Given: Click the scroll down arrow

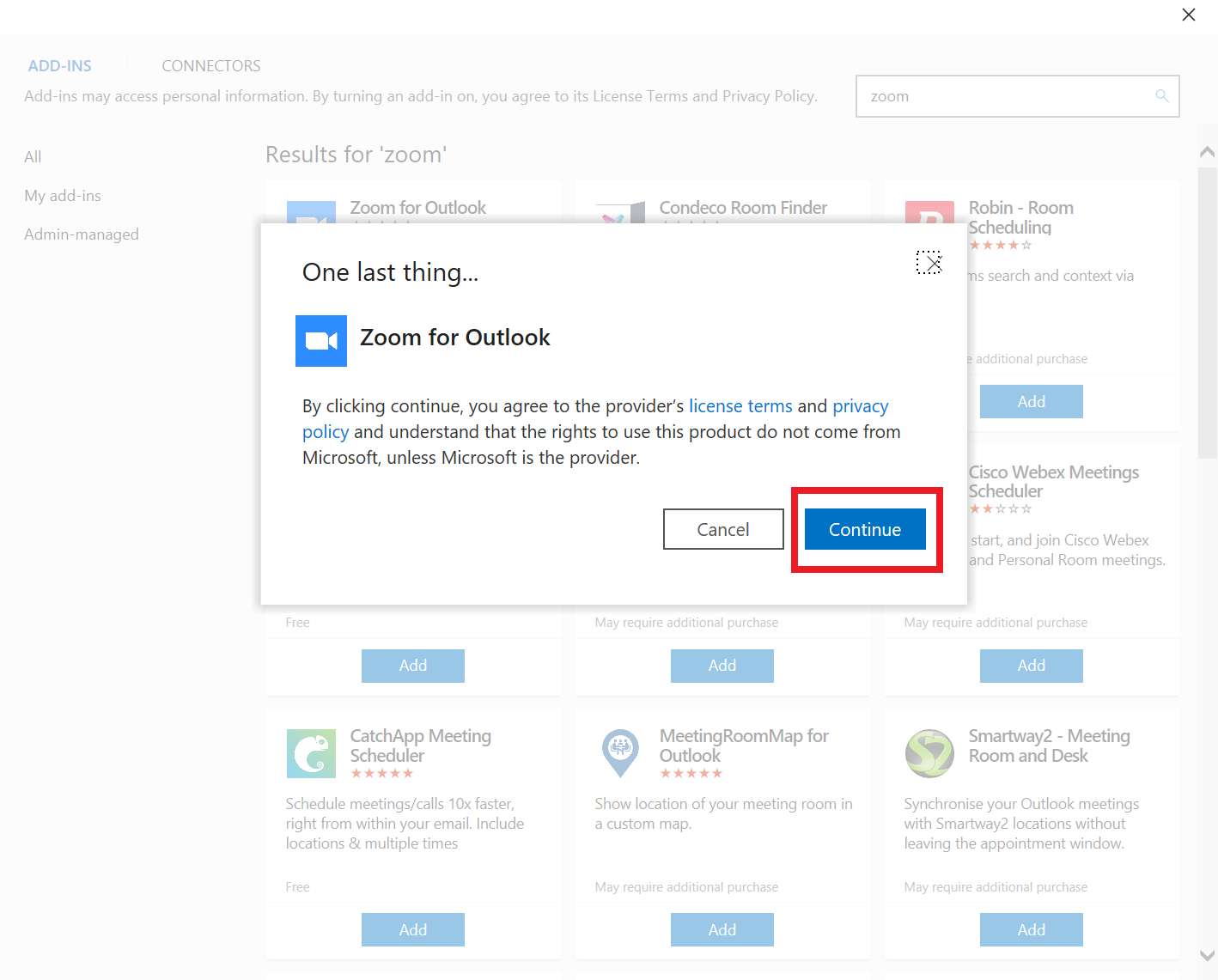Looking at the screenshot, I should 1207,955.
